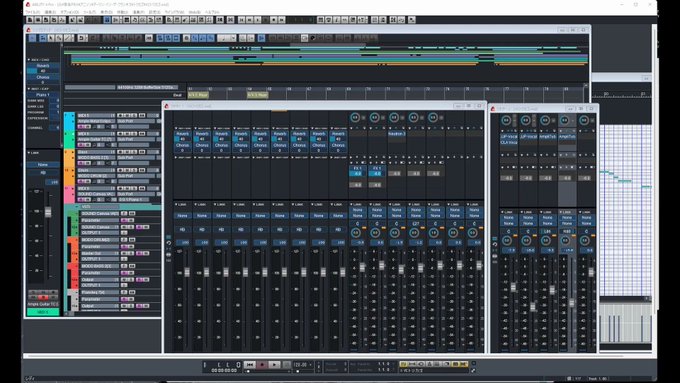This screenshot has height=383, width=680.
Task: Click the undo arrow icon in song editor toolbar
Action: pyautogui.click(x=82, y=38)
